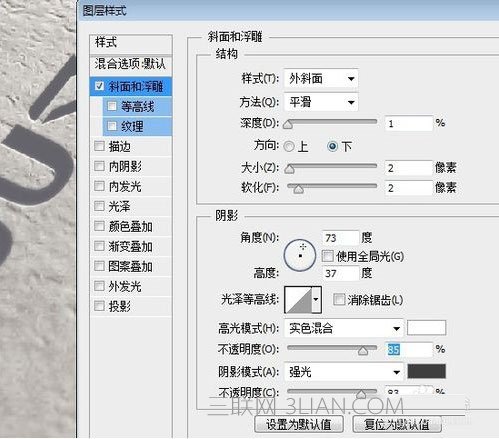The height and width of the screenshot is (439, 499).
Task: Select the 内阴影 list entry label
Action: 125,166
